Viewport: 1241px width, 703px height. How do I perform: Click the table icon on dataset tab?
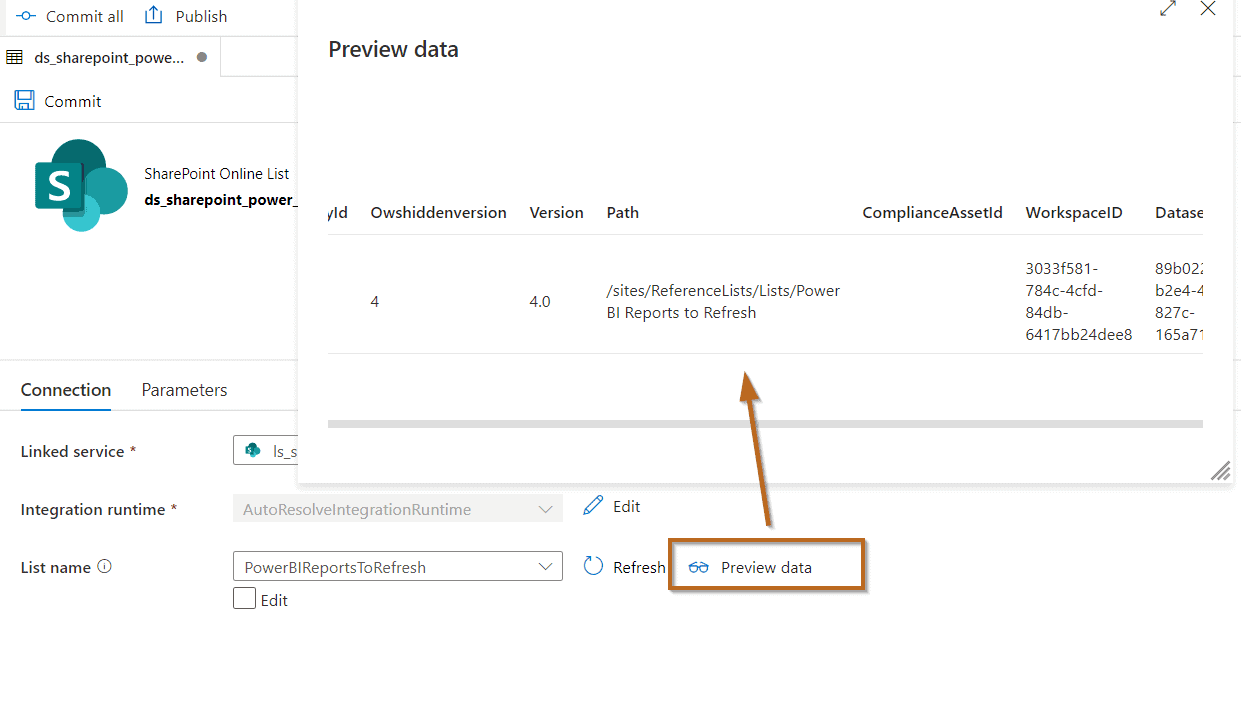tap(15, 57)
